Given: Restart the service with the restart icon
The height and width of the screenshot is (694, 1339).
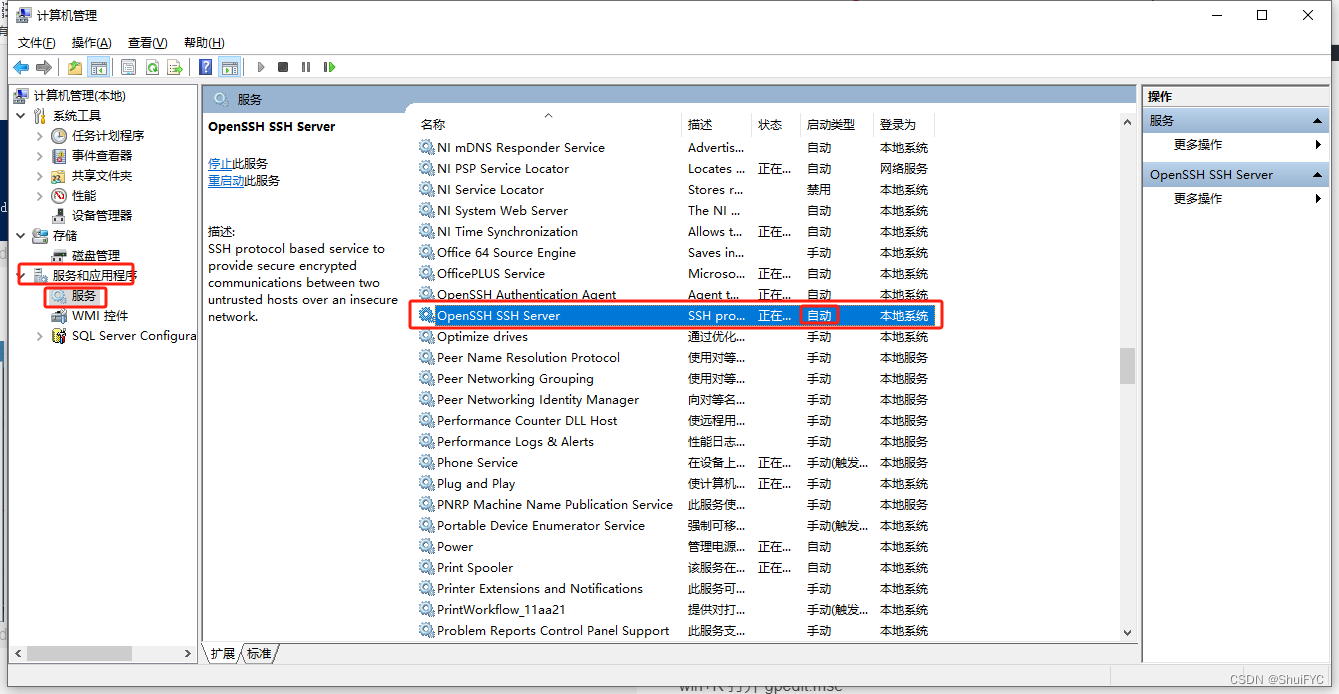Looking at the screenshot, I should tap(328, 67).
